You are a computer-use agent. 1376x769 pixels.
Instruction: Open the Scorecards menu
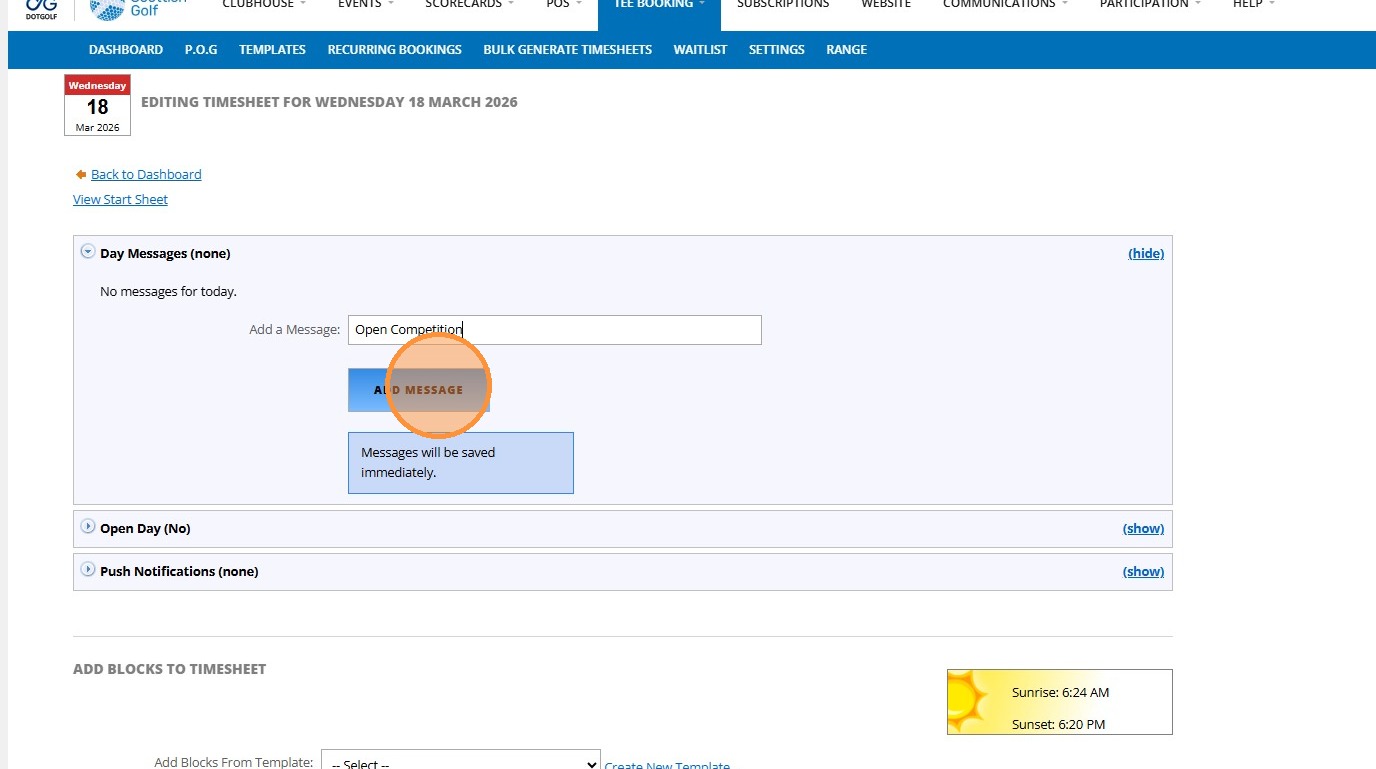click(x=469, y=5)
